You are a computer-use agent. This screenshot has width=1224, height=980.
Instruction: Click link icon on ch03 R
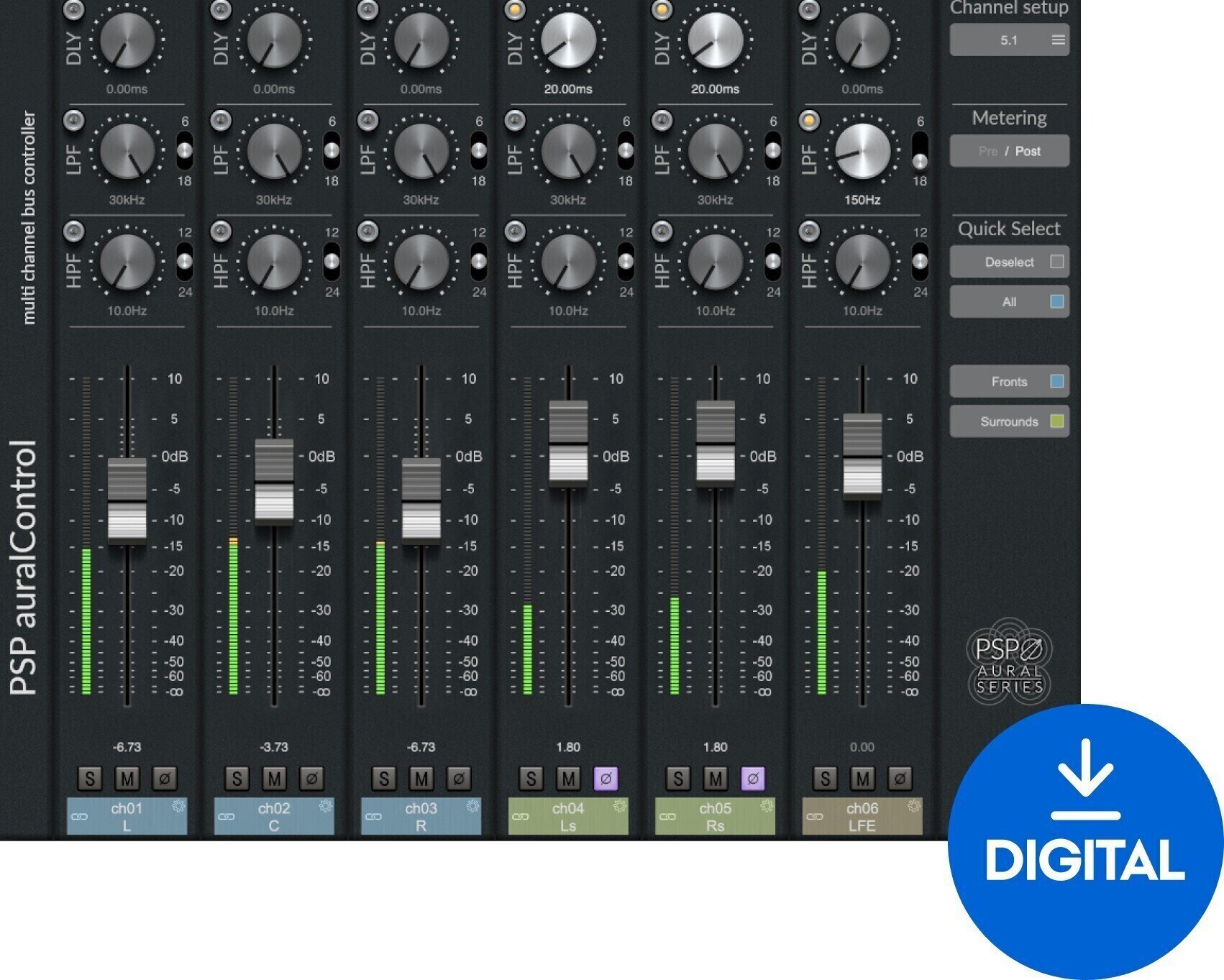click(x=373, y=818)
